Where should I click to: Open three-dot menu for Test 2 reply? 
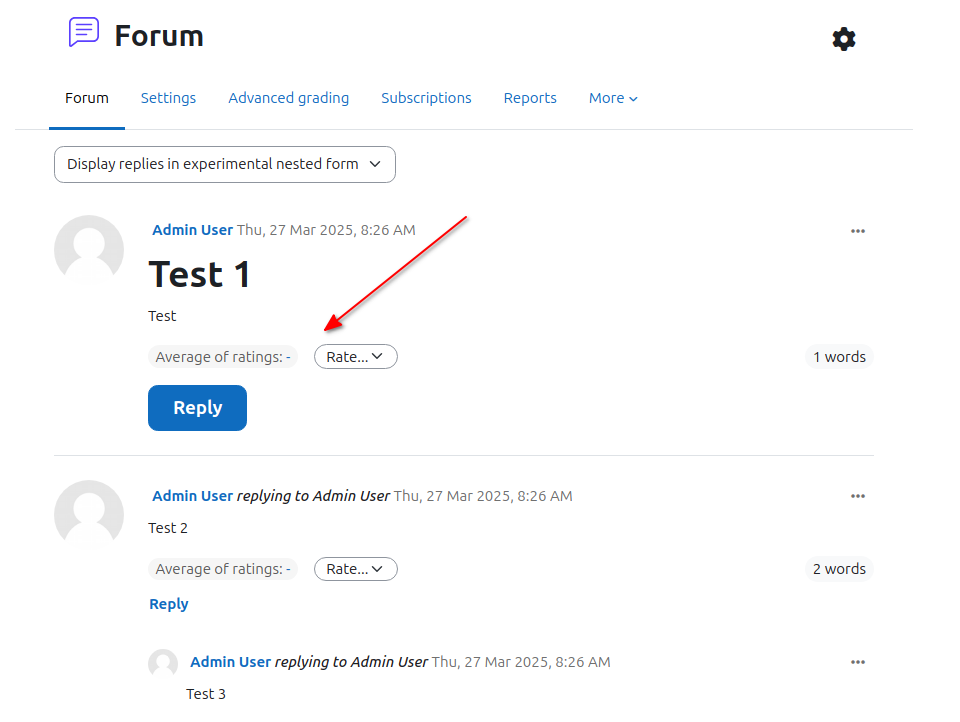click(x=858, y=496)
